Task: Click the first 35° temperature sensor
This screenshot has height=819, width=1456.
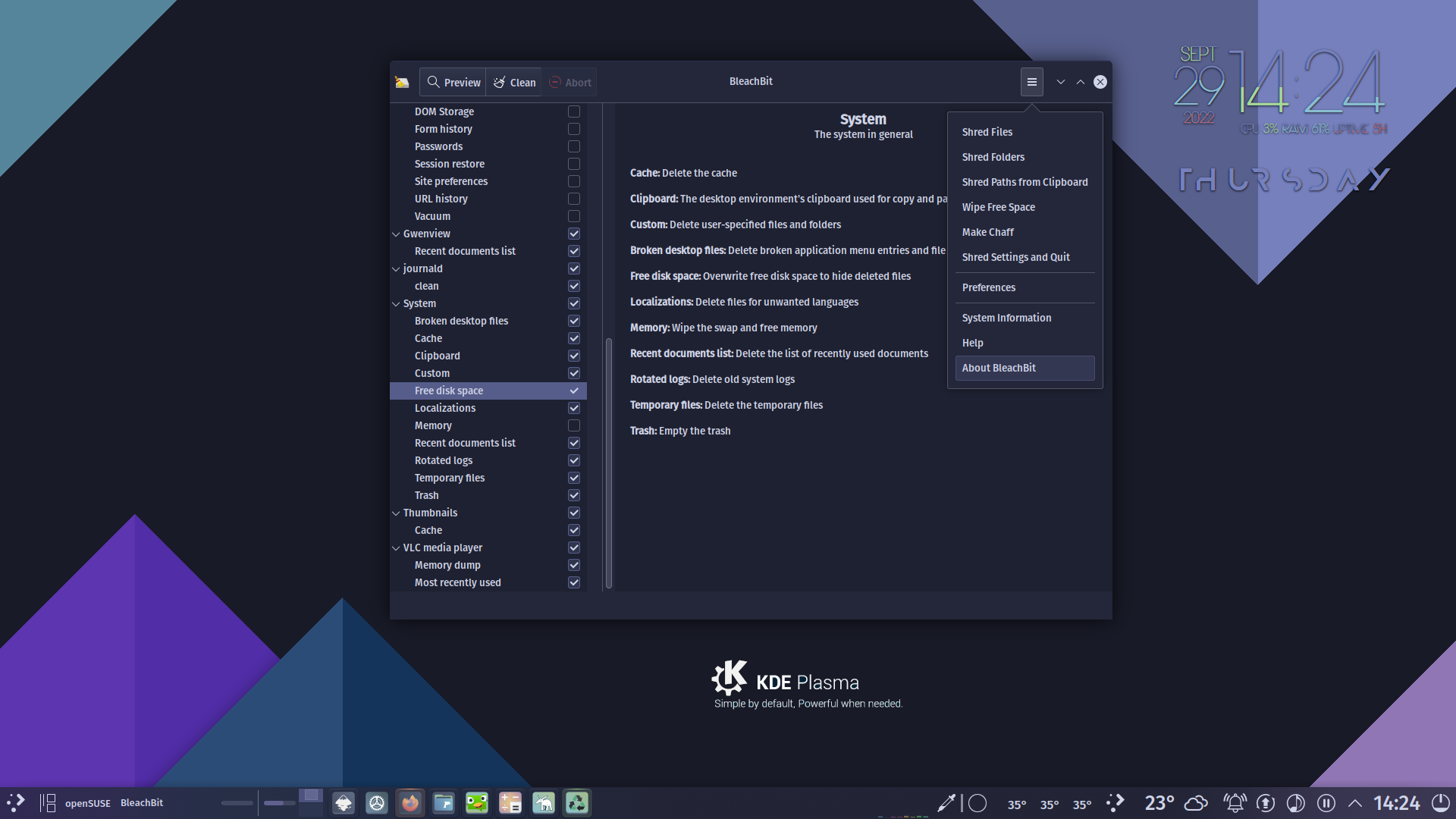Action: [x=1016, y=804]
